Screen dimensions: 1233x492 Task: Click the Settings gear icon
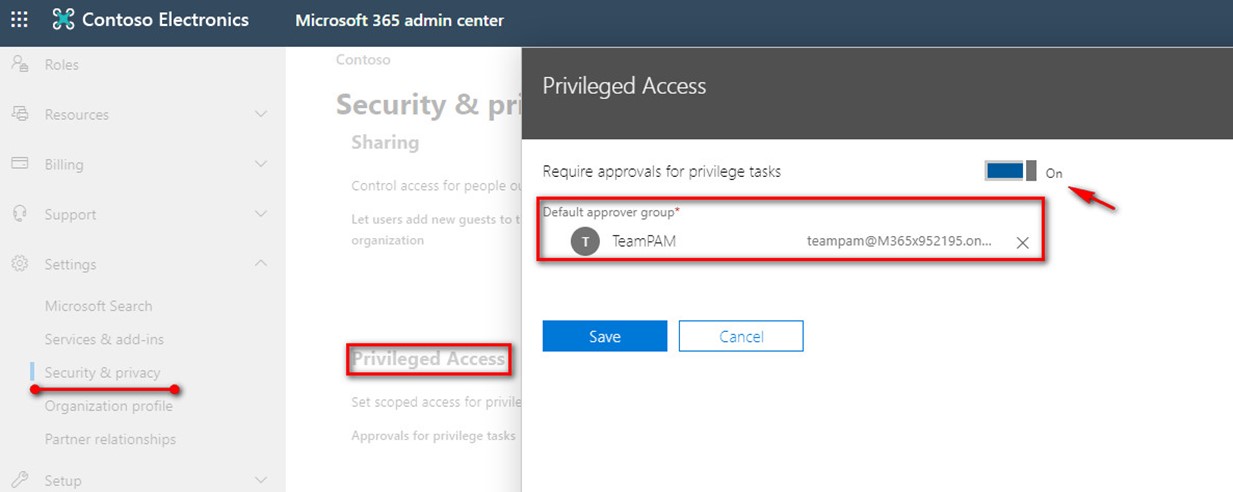pos(19,264)
